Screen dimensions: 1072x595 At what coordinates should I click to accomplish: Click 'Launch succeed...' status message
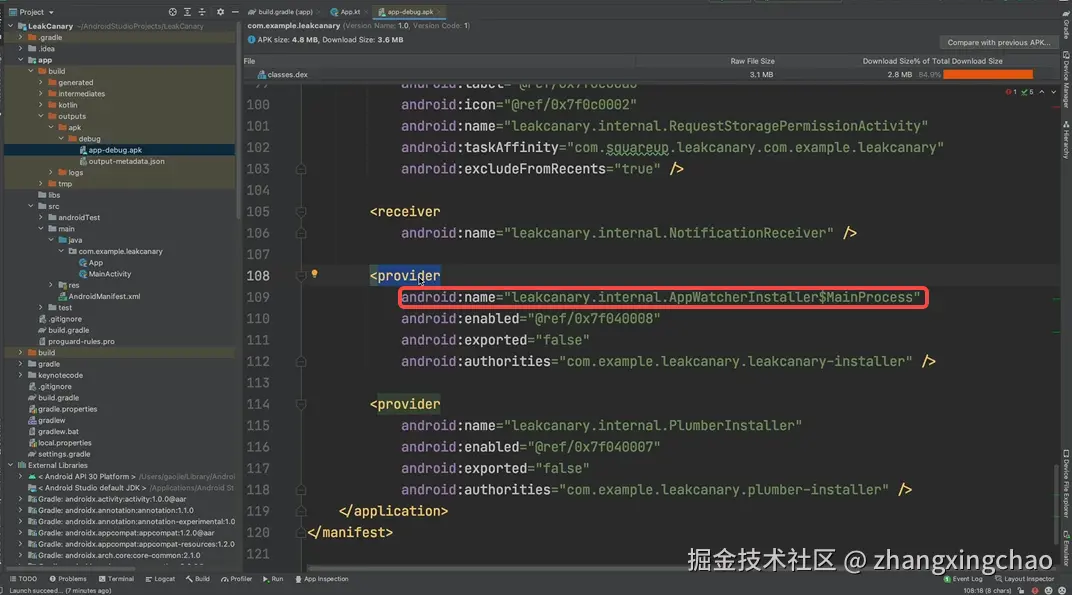click(x=60, y=590)
